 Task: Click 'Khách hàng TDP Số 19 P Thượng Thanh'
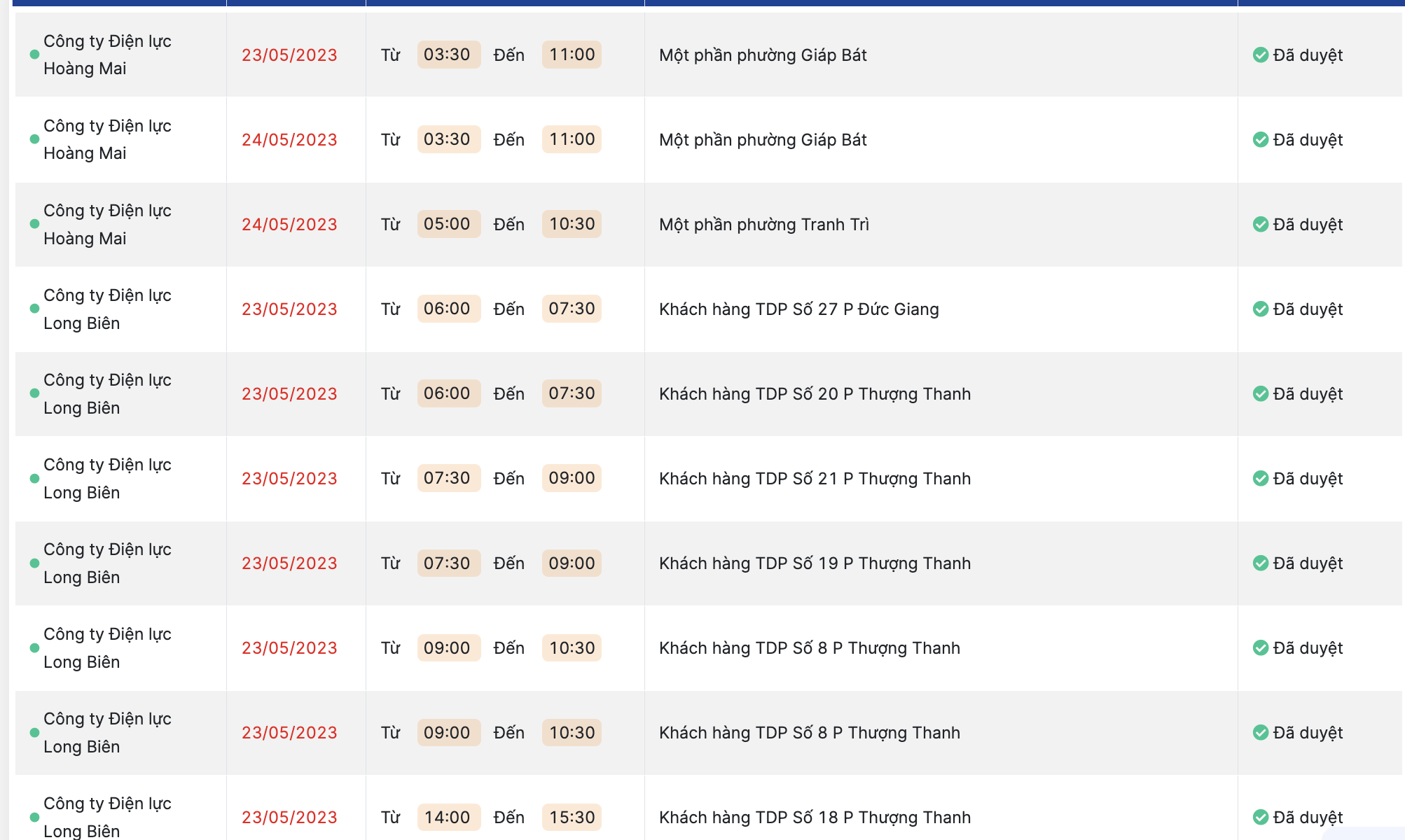[815, 563]
